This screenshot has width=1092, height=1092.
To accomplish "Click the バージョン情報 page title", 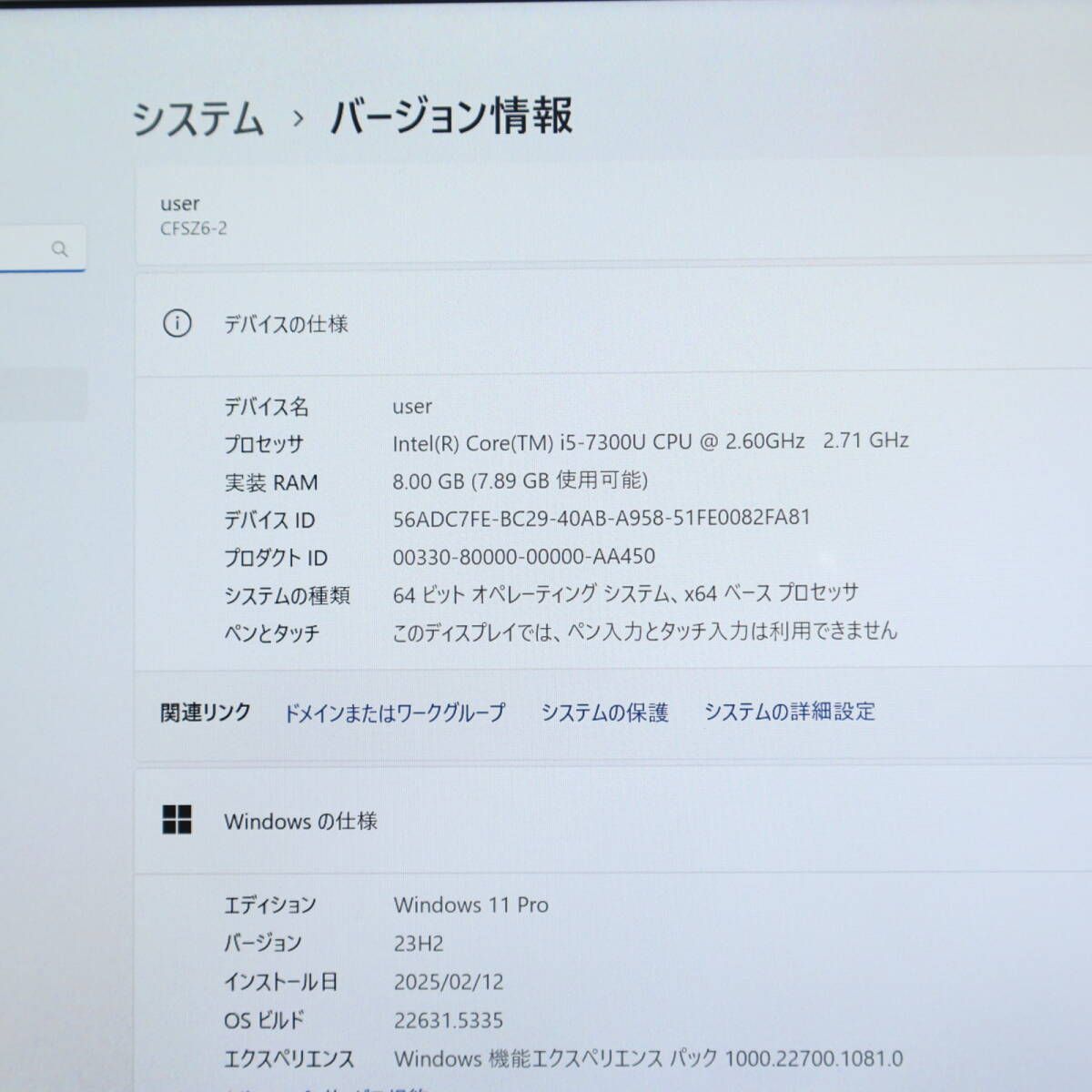I will pos(451,116).
